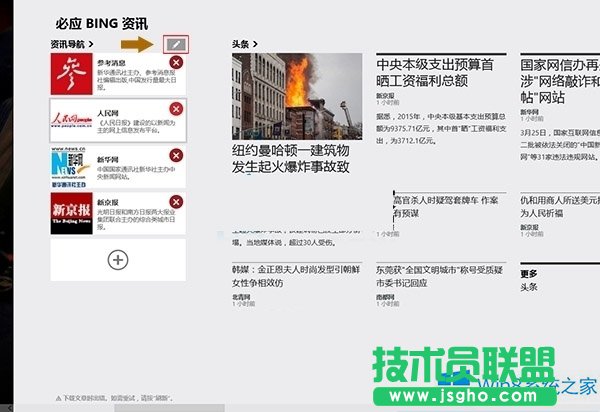Open headline 国家网信办 网络敲诈 article

click(x=560, y=81)
